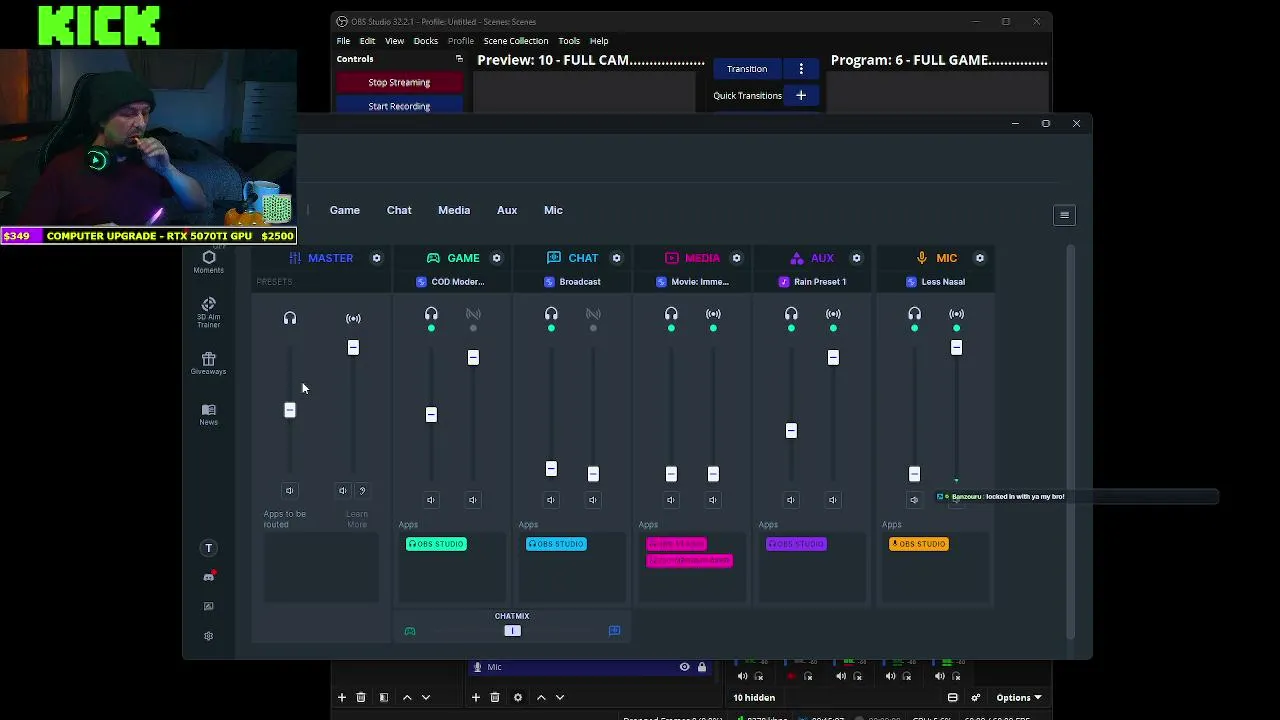1280x720 pixels.
Task: Click the OBS STUDIO app chip under Mic
Action: click(919, 544)
